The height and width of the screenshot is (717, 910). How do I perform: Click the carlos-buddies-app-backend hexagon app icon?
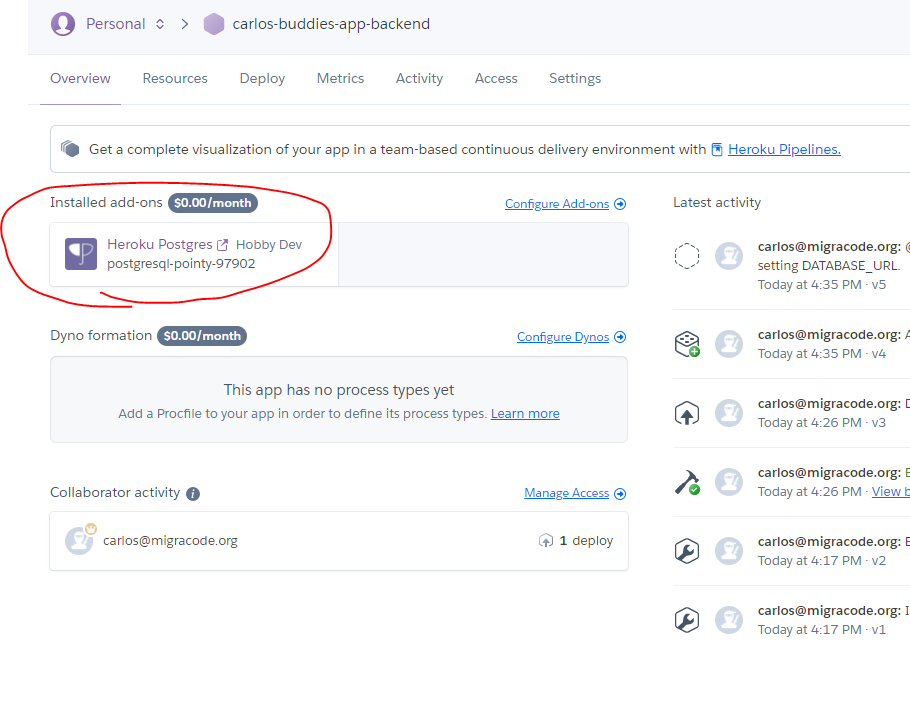214,24
